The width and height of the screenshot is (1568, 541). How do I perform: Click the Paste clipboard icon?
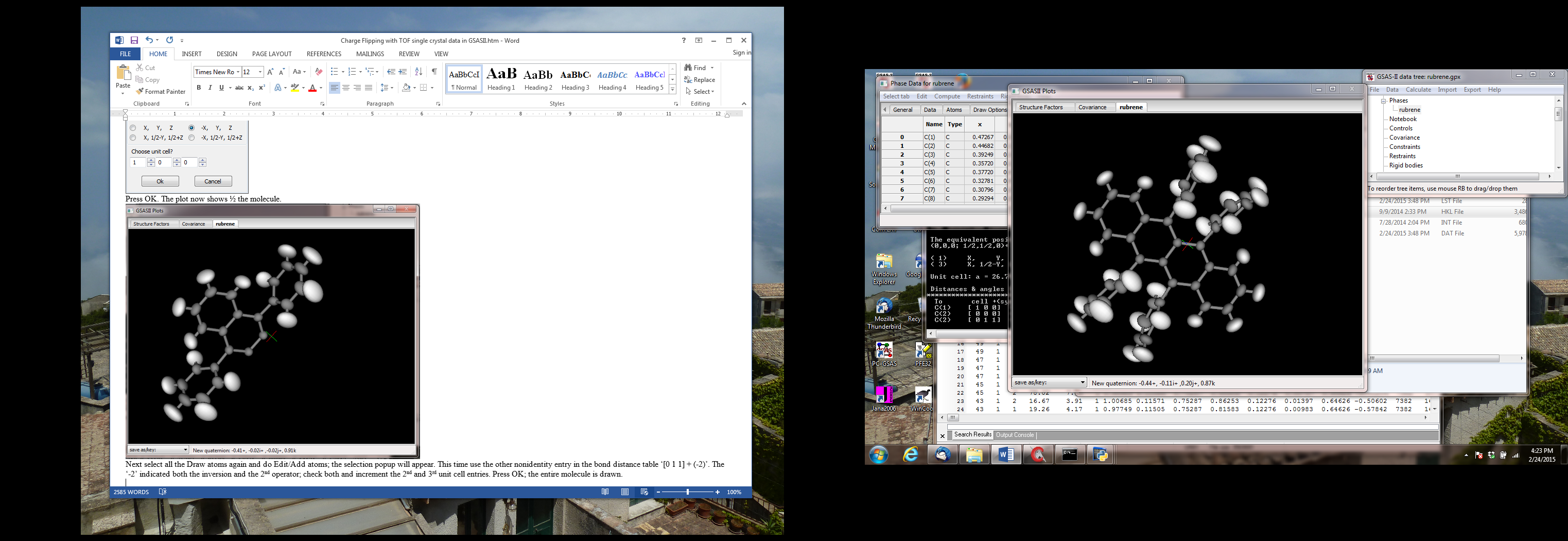tap(123, 73)
